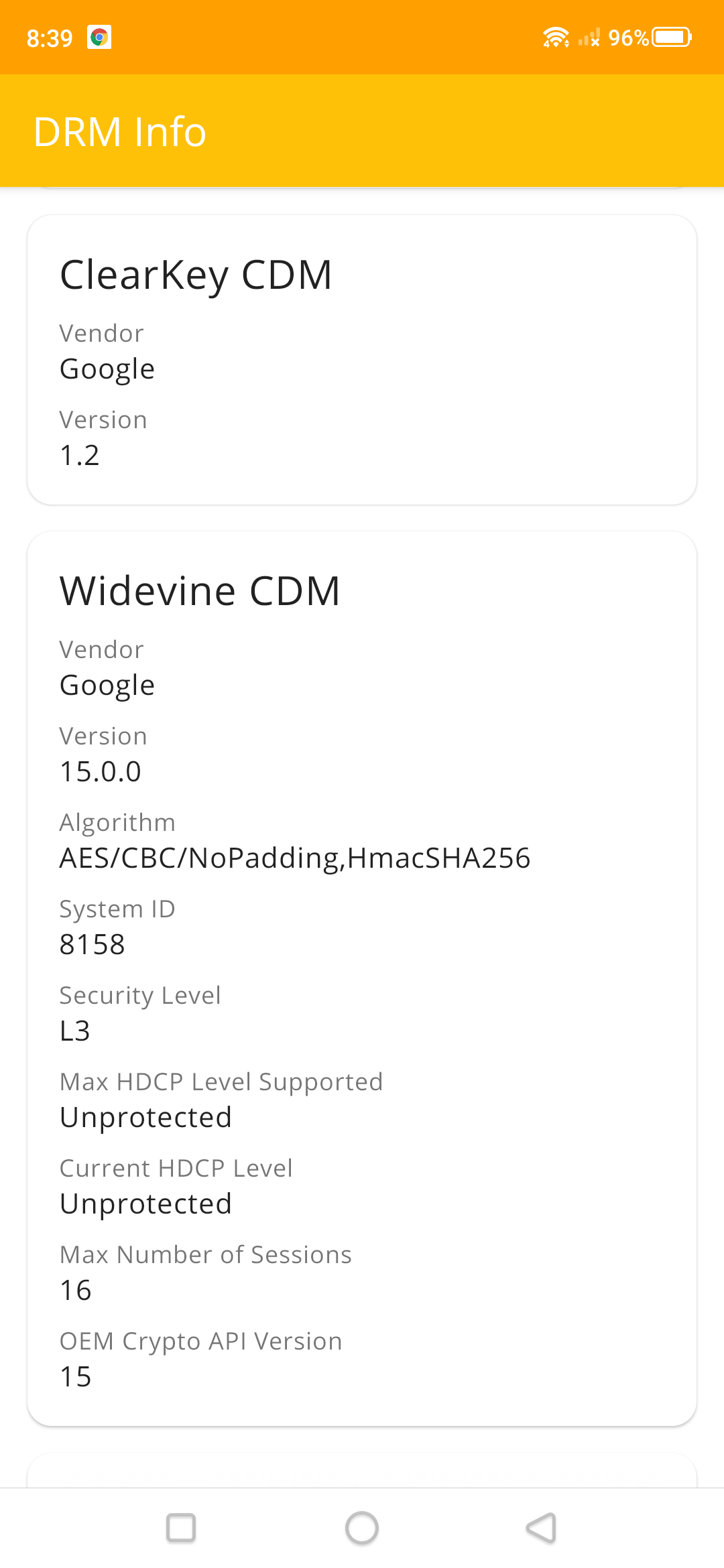The height and width of the screenshot is (1568, 724).
Task: Tap the System ID value 8158
Action: tap(93, 945)
